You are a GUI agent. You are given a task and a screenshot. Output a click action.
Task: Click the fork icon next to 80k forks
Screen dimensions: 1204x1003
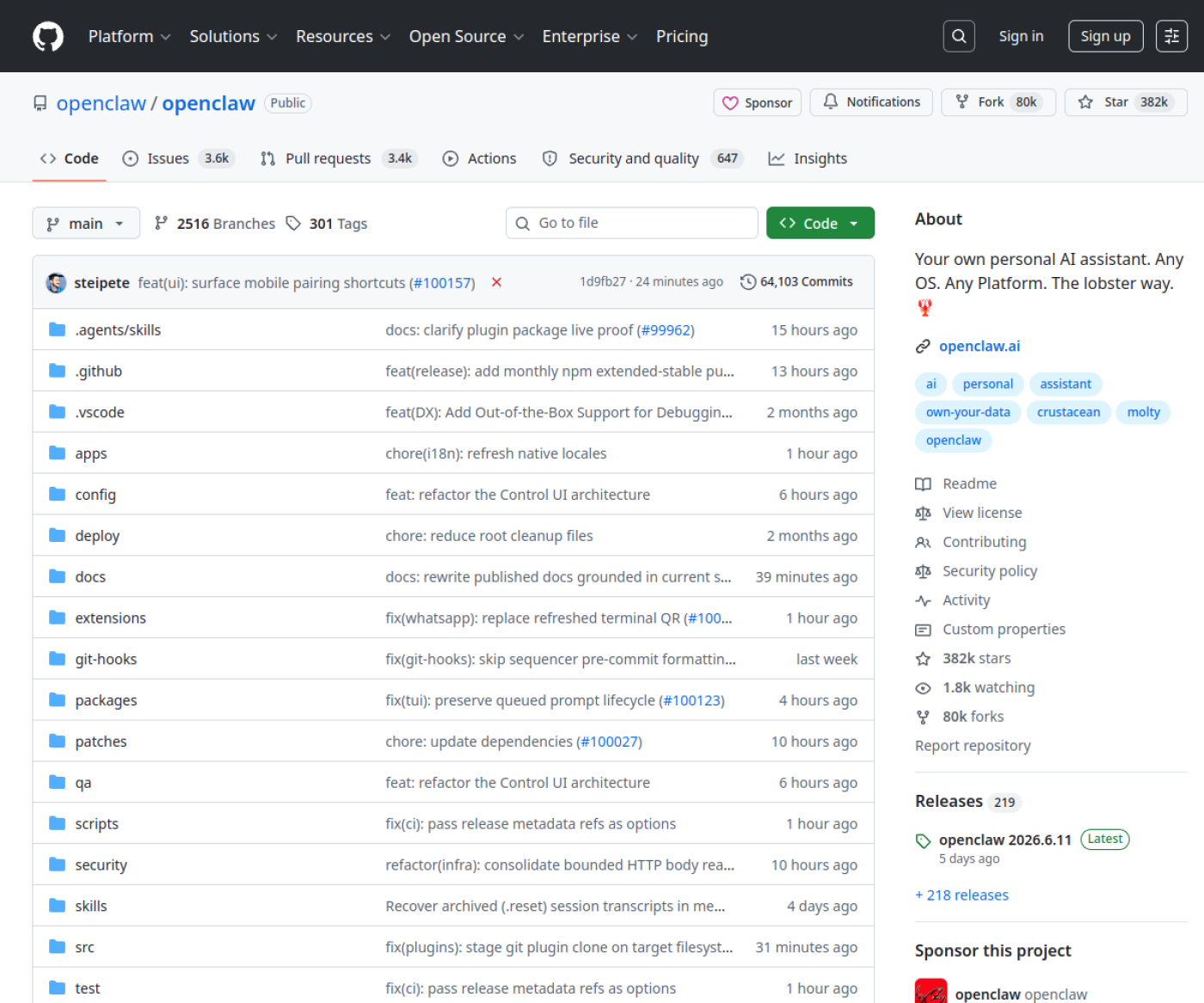923,717
